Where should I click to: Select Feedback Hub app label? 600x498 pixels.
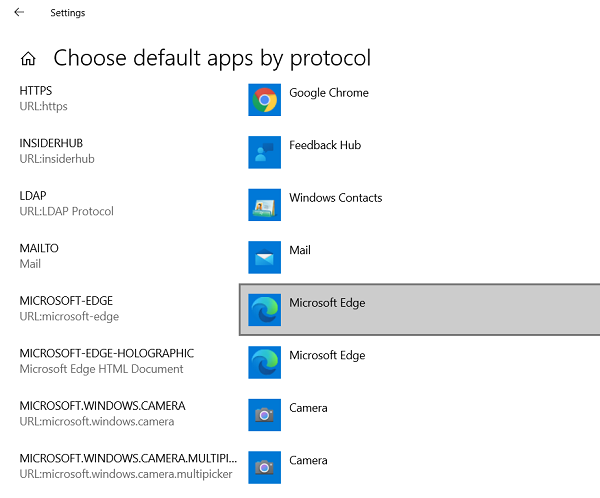pyautogui.click(x=325, y=145)
